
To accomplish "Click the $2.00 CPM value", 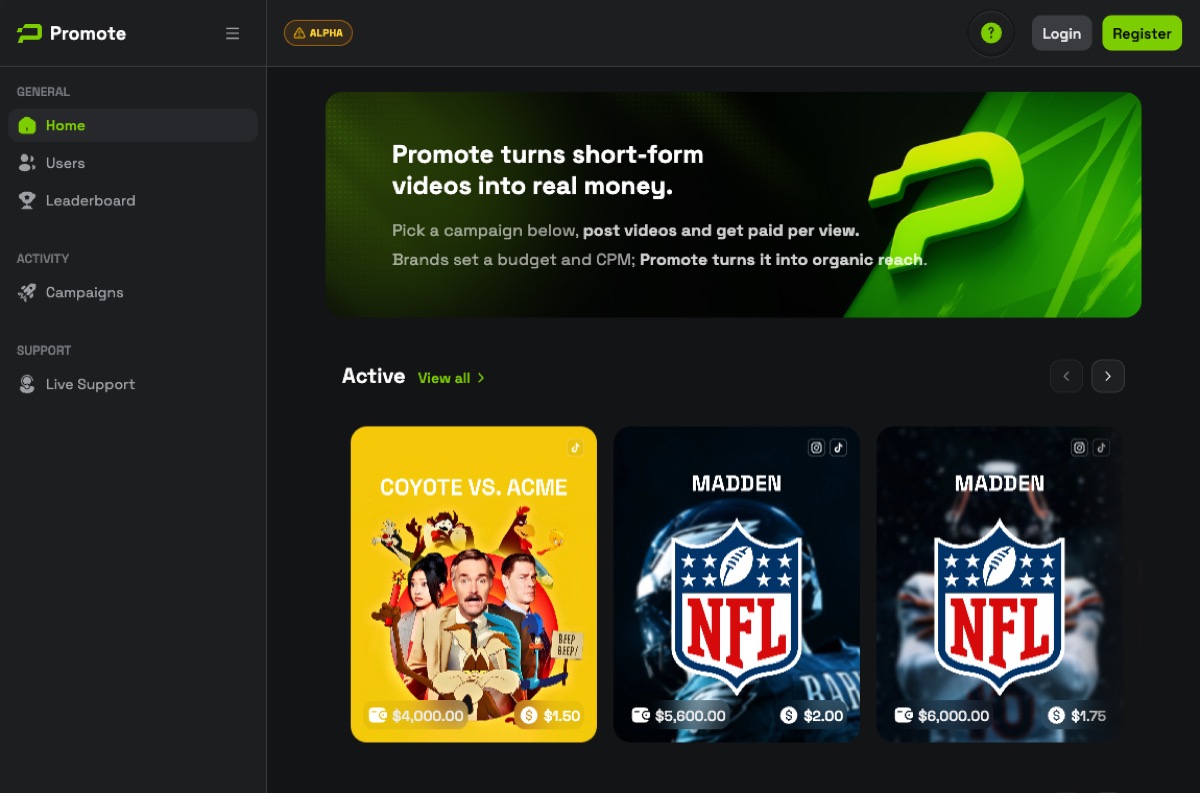I will point(823,716).
